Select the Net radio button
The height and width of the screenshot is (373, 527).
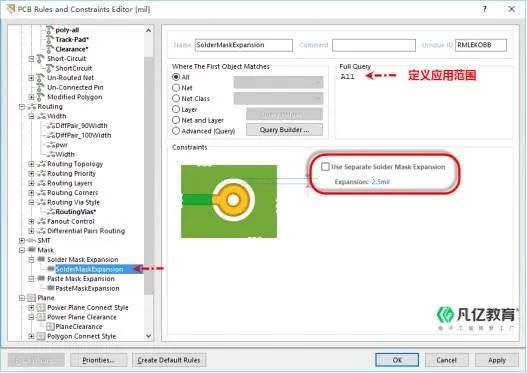click(x=176, y=88)
